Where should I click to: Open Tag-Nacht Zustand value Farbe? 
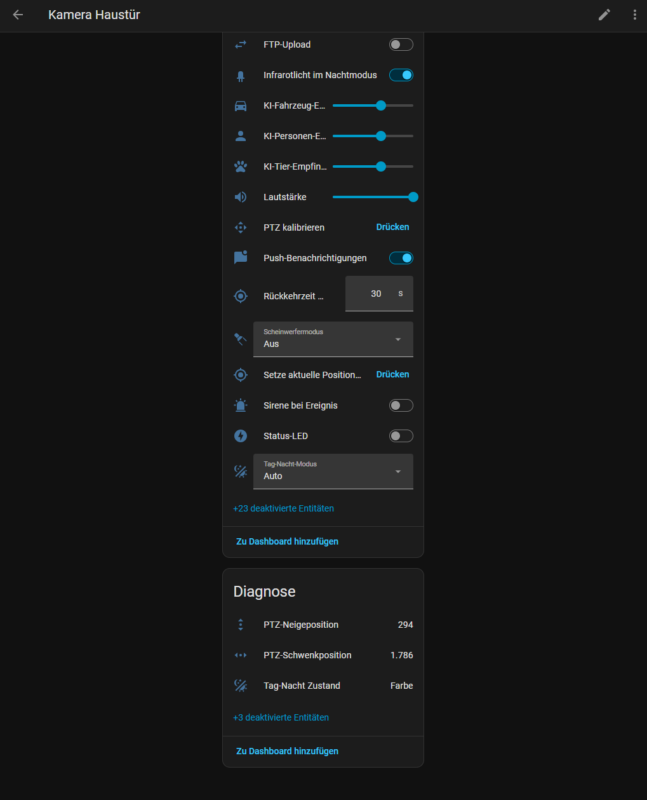point(402,686)
